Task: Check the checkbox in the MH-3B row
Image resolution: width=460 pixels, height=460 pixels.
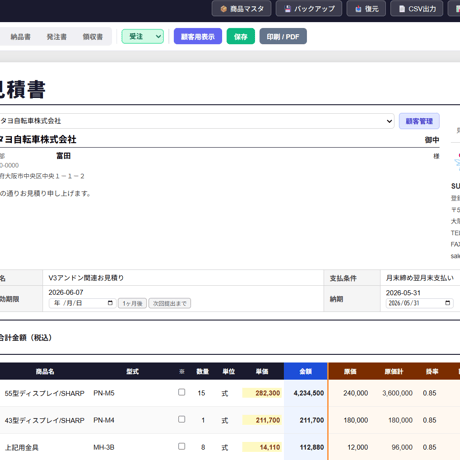Action: pos(181,446)
